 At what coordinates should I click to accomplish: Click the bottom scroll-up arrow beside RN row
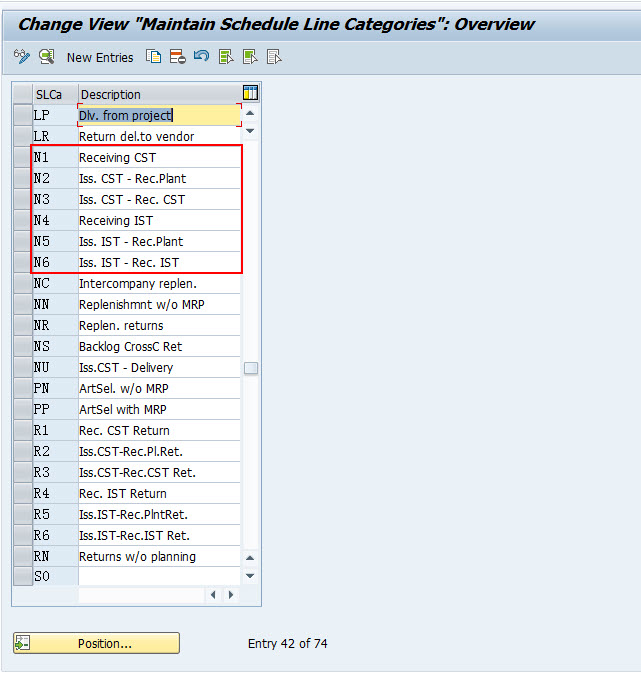[x=250, y=558]
